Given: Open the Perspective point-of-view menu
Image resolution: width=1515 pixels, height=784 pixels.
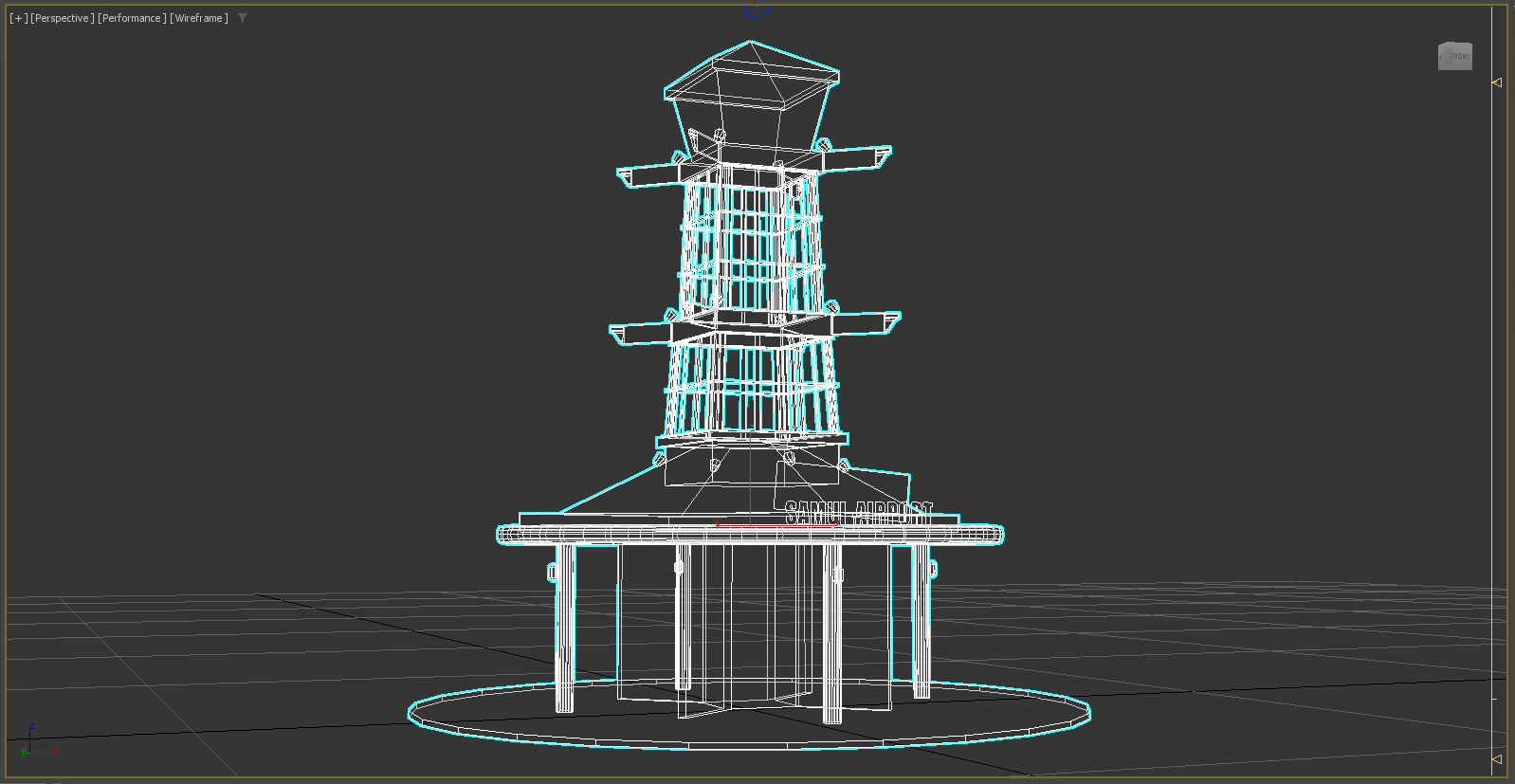Looking at the screenshot, I should pos(63,18).
